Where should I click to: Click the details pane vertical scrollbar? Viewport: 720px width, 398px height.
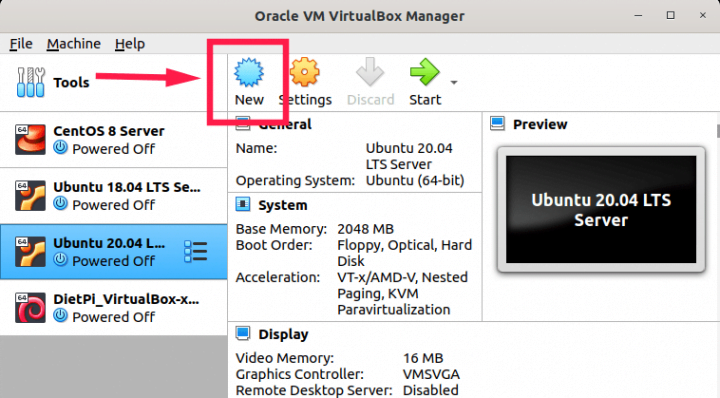[x=718, y=130]
